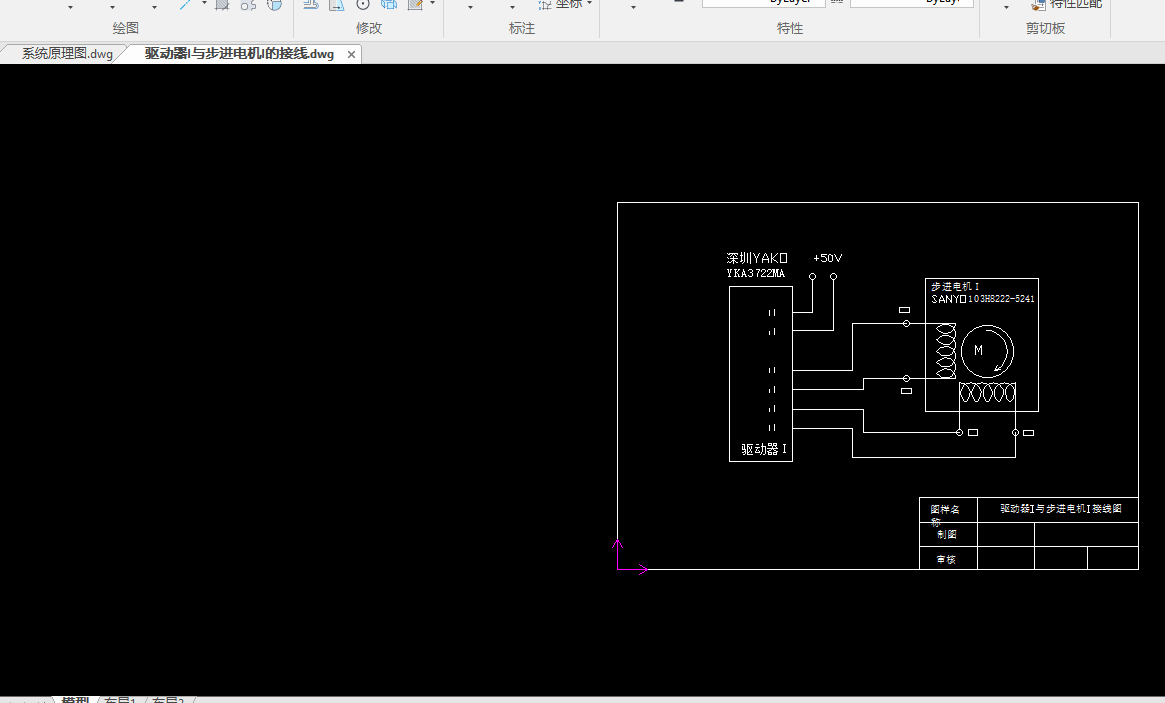Click the motor M circle symbol

987,351
